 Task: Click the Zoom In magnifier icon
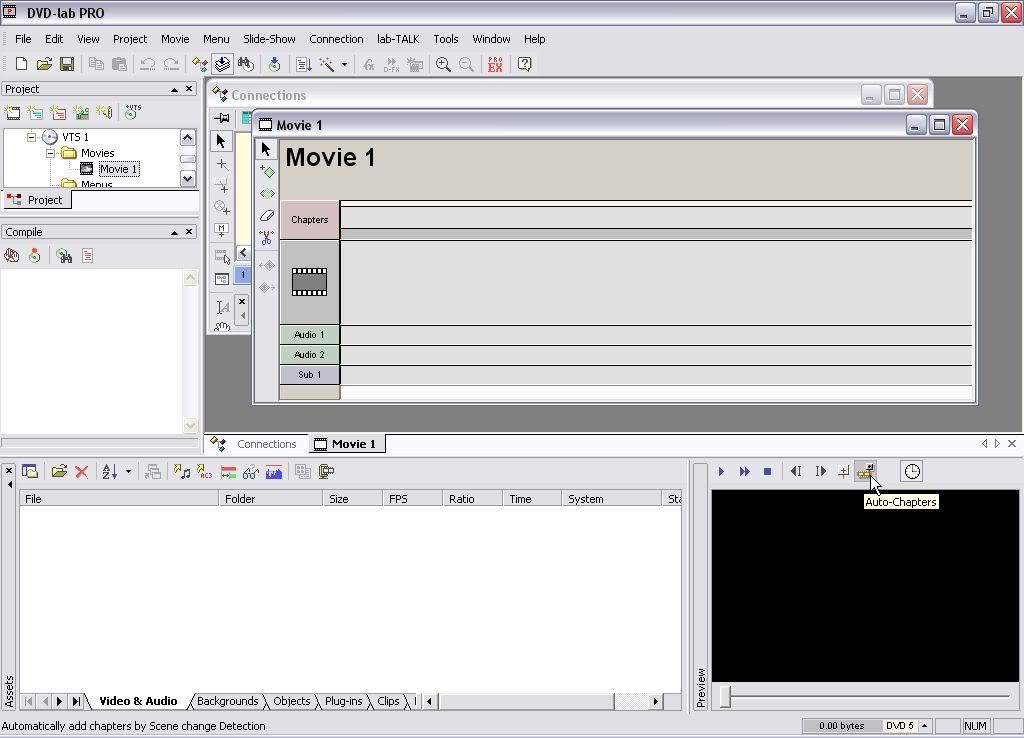point(443,65)
